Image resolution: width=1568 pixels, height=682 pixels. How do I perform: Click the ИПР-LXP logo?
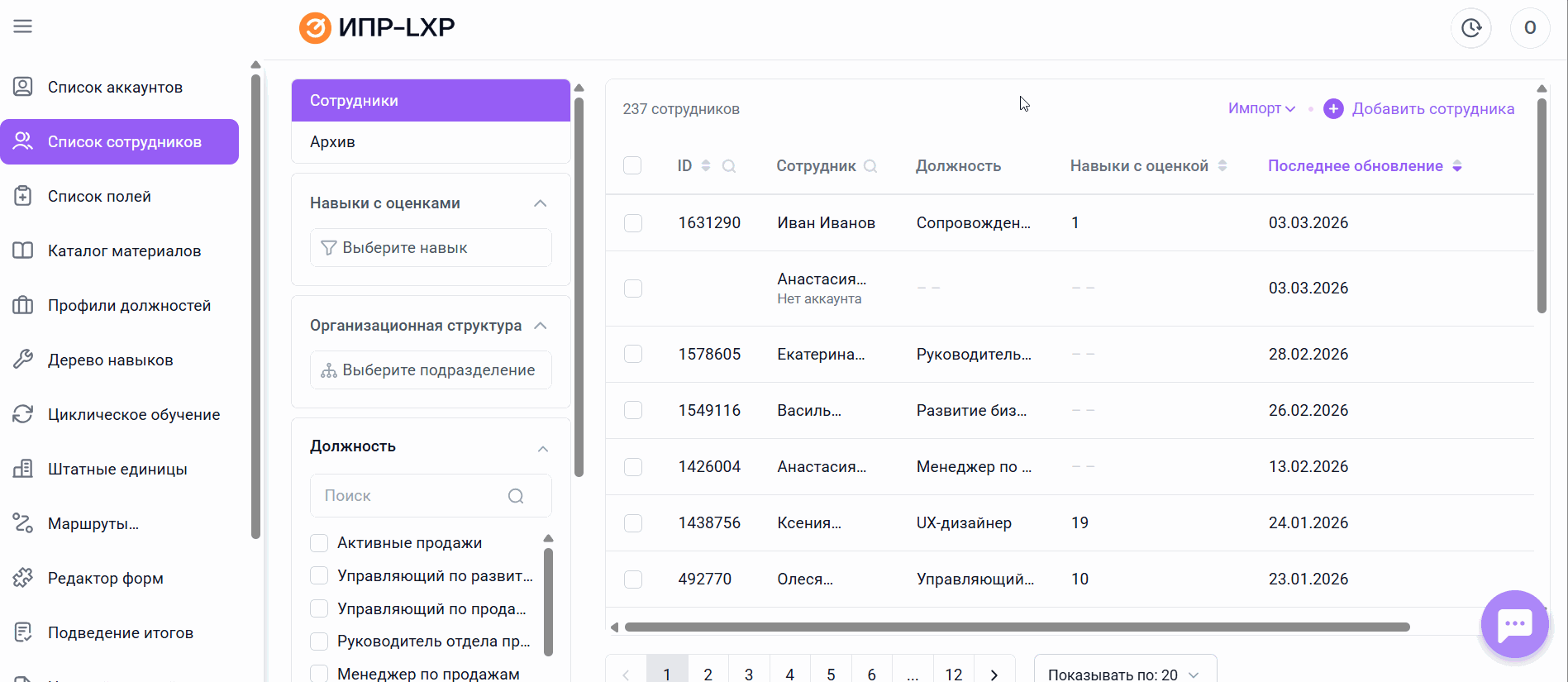(x=377, y=27)
